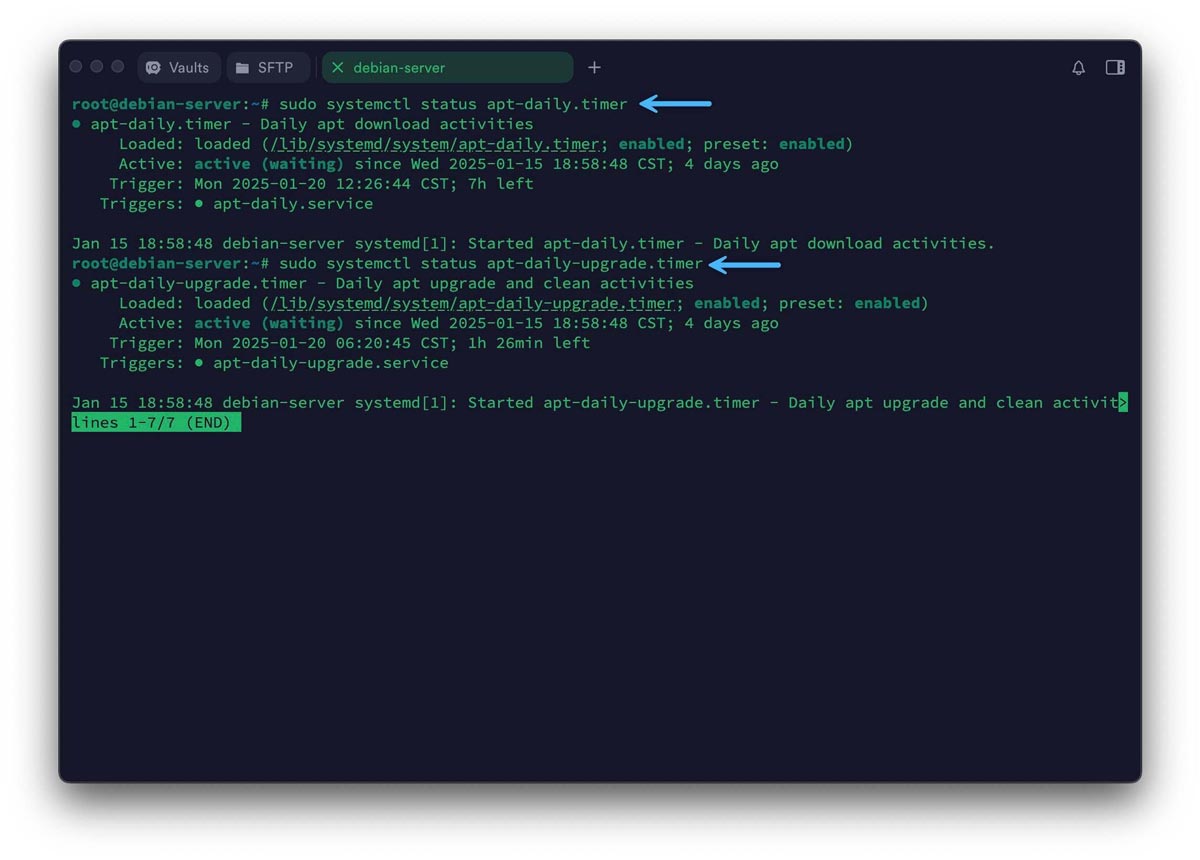The width and height of the screenshot is (1200, 860).
Task: Click the "sudo systemctl status apt-daily.timer" command
Action: (x=453, y=104)
